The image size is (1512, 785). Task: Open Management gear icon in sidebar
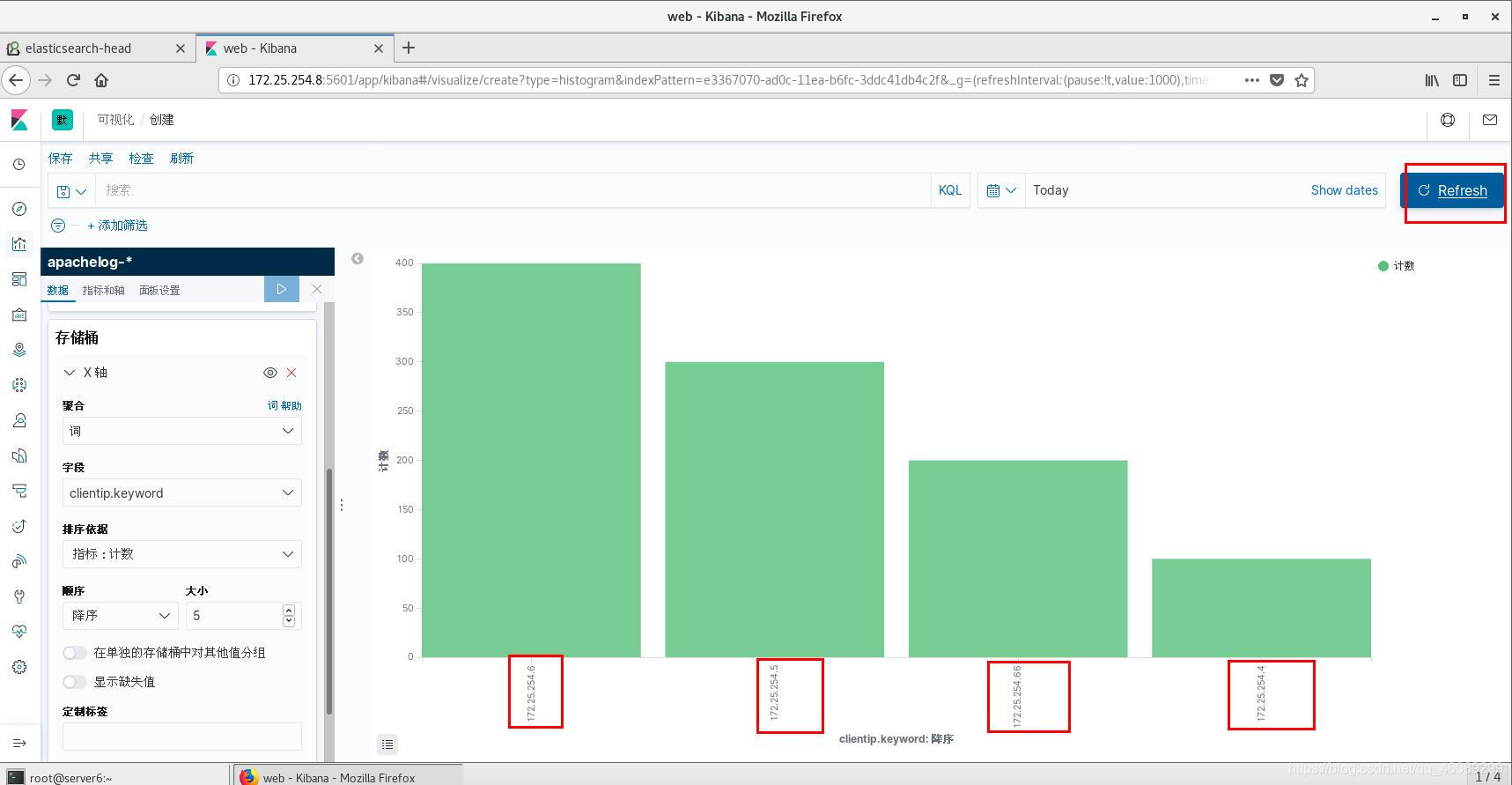(x=19, y=667)
